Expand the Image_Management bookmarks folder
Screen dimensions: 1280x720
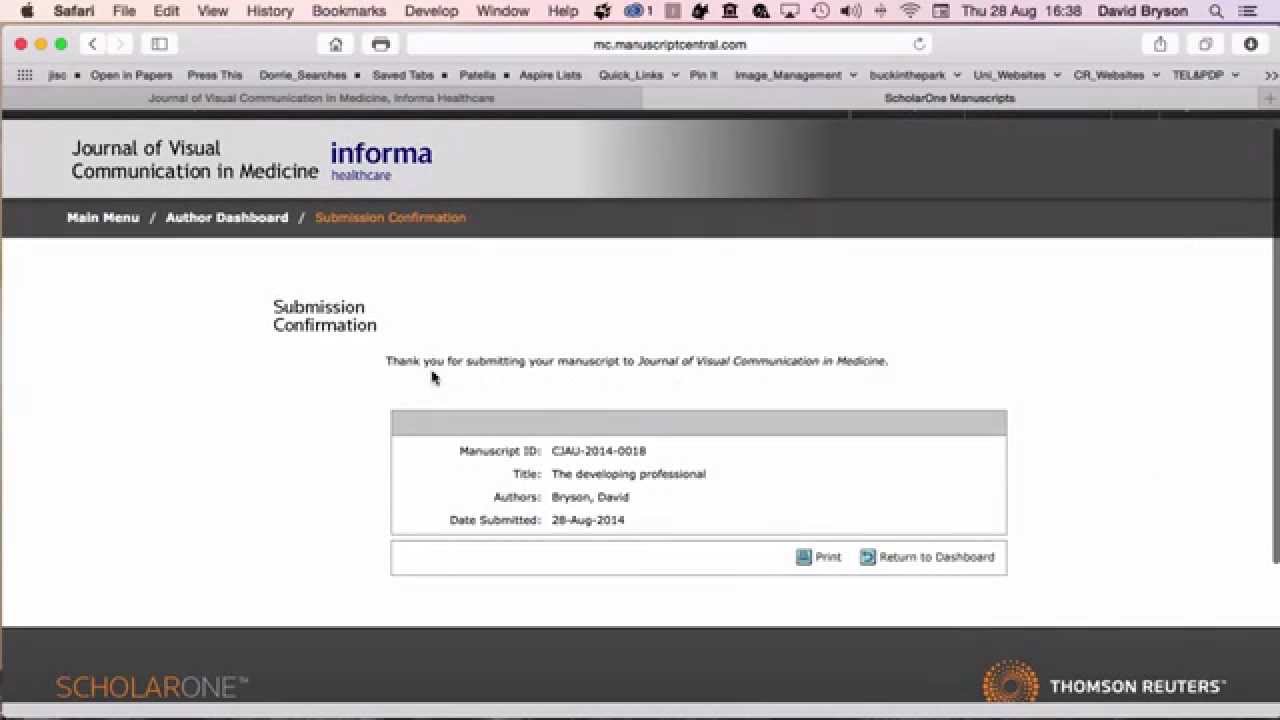point(796,75)
